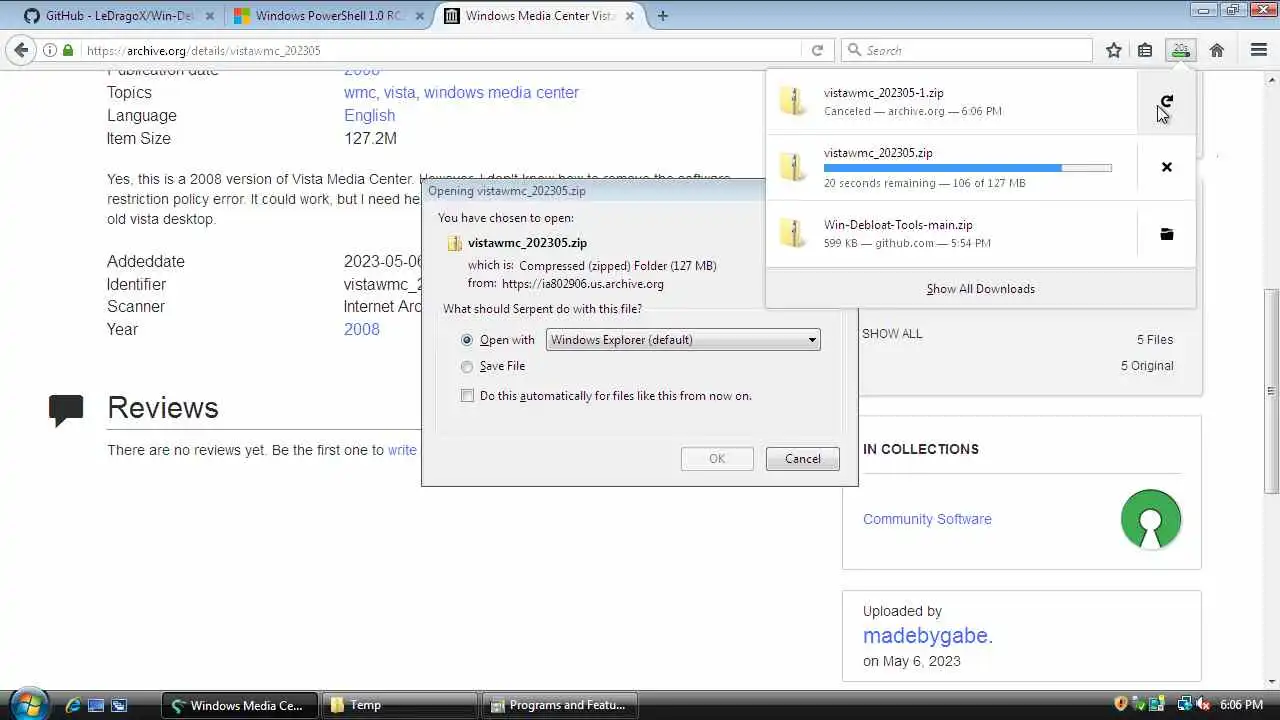
Task: Select the Save File radio button
Action: click(x=467, y=366)
